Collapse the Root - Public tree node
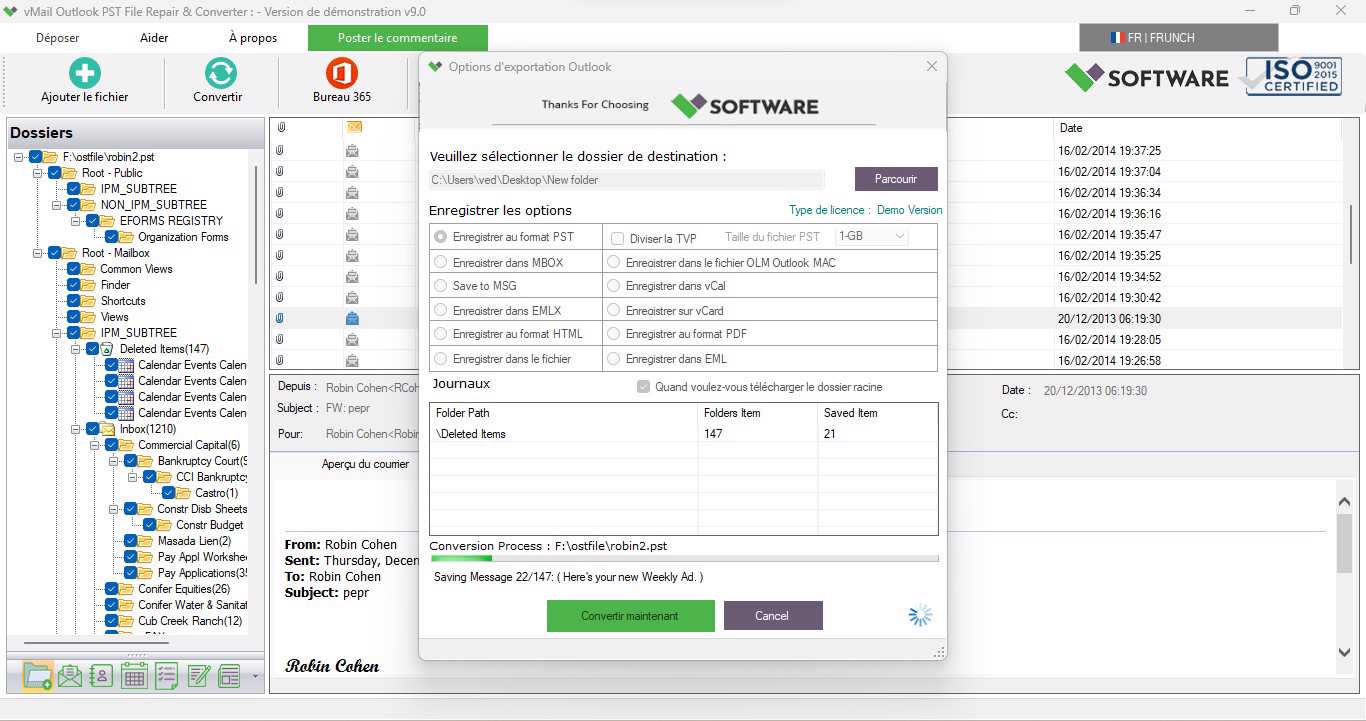This screenshot has width=1366, height=721. (x=38, y=173)
